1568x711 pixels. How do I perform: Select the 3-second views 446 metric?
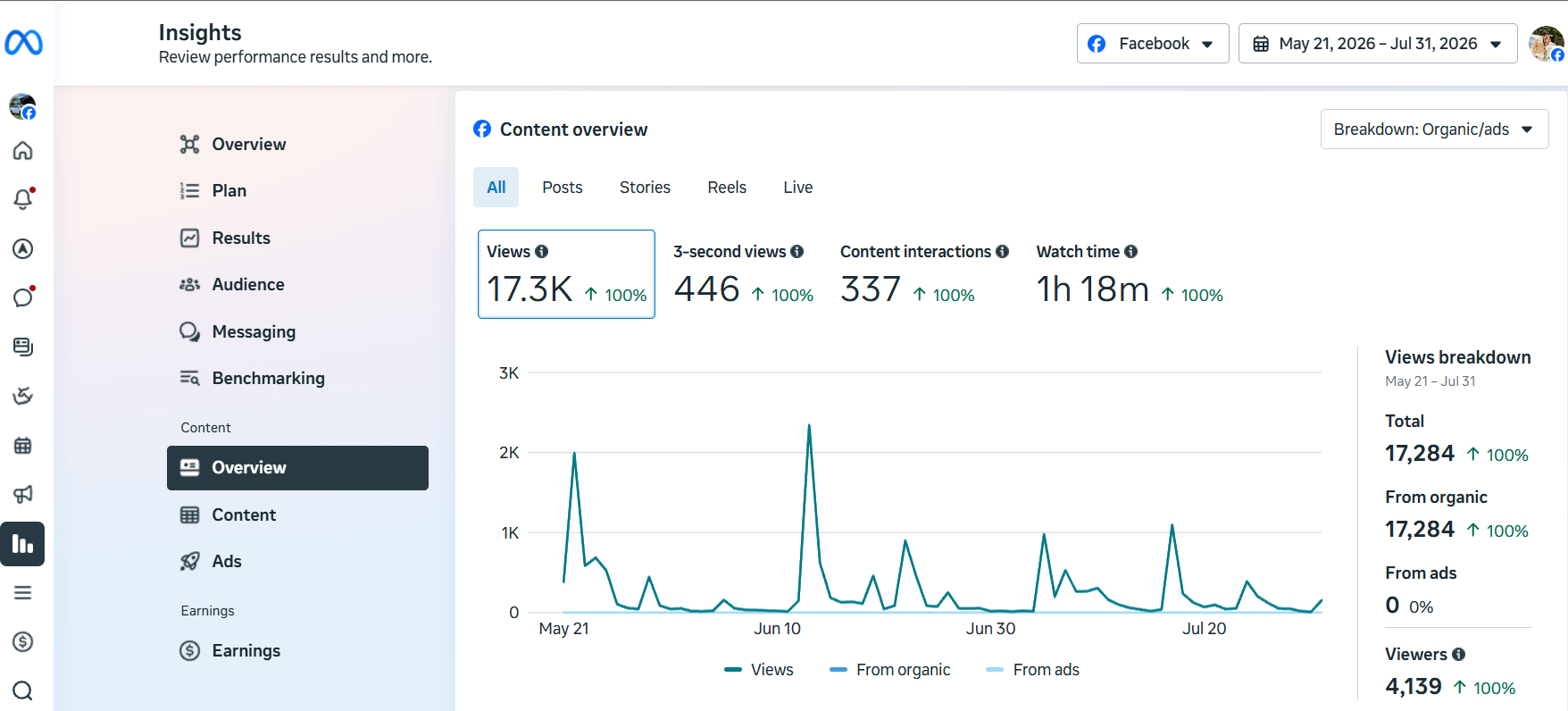[x=743, y=274]
